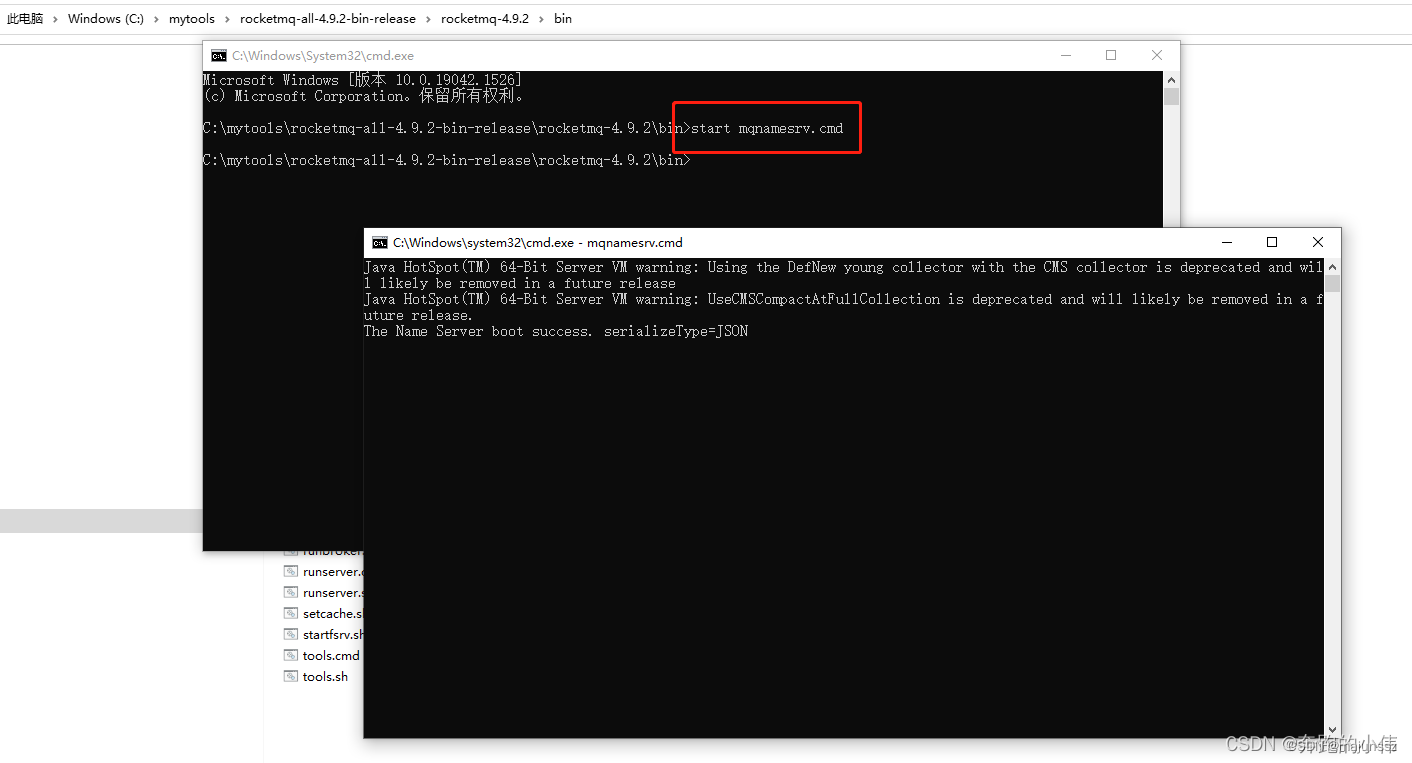Maximize the mqnamesrv.cmd console window
This screenshot has width=1412, height=763.
[1272, 242]
